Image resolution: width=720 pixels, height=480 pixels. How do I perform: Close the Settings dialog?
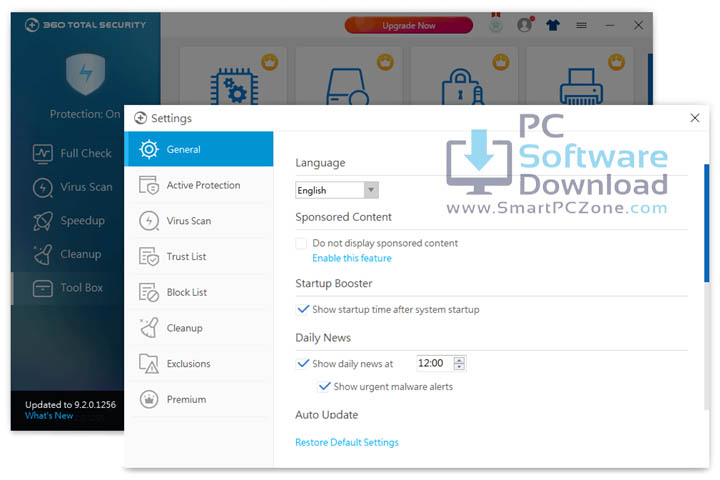coord(695,118)
